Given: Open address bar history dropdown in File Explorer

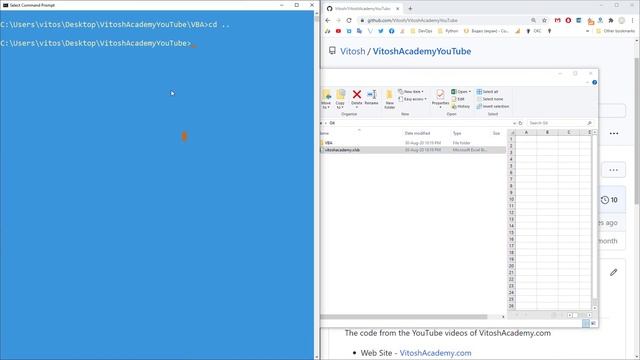Looking at the screenshot, I should [x=514, y=123].
